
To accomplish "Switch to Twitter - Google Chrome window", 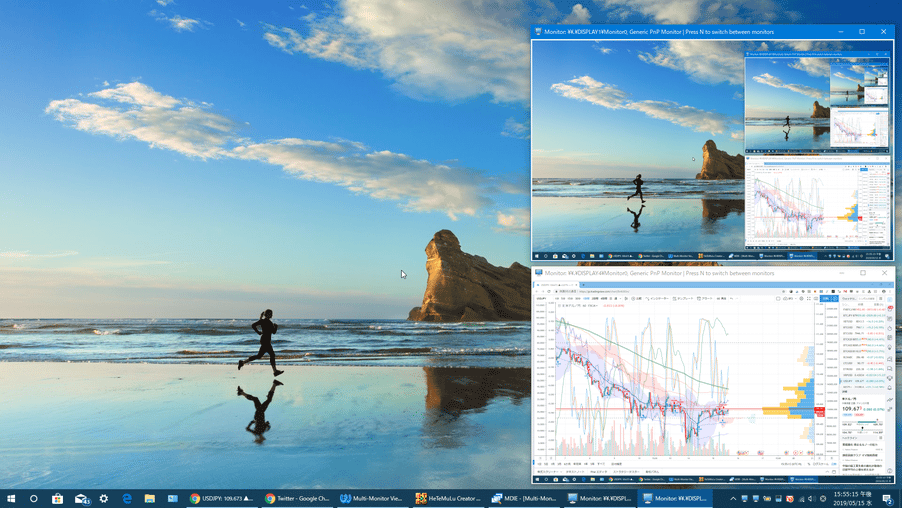I will (x=297, y=498).
